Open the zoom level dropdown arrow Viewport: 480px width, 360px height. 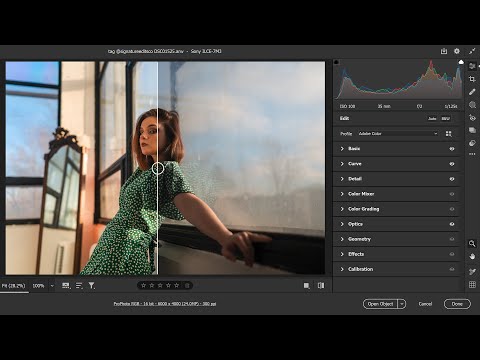52,286
